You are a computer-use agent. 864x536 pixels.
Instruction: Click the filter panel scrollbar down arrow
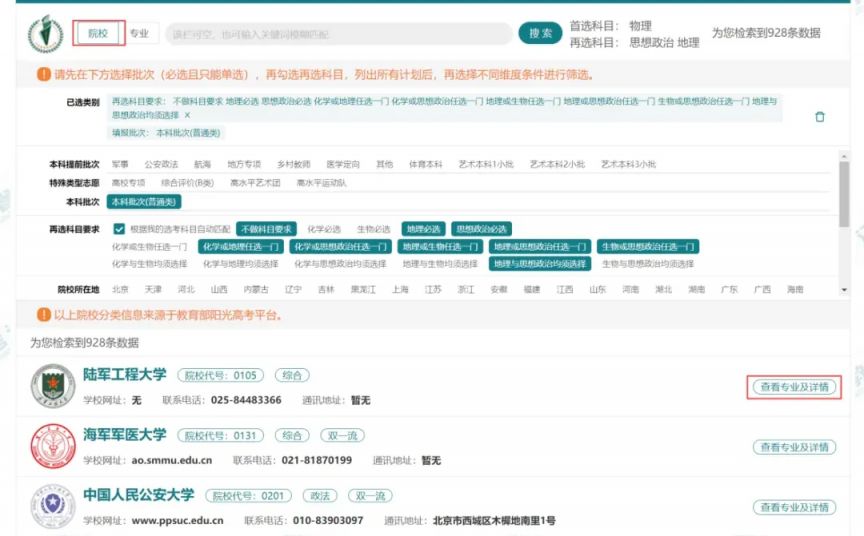844,290
